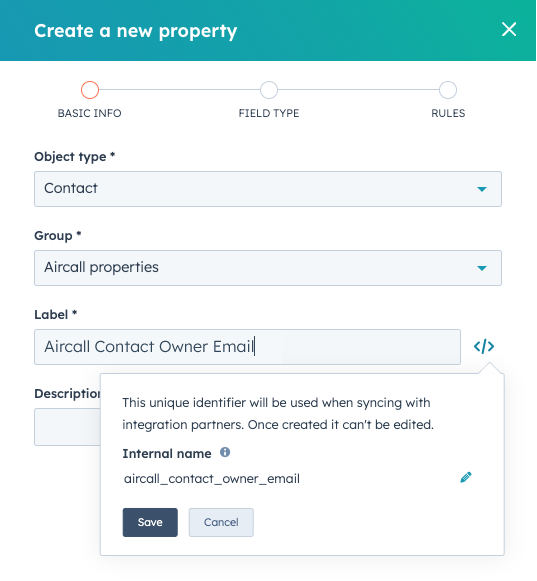Click in the Label text field

coord(248,347)
